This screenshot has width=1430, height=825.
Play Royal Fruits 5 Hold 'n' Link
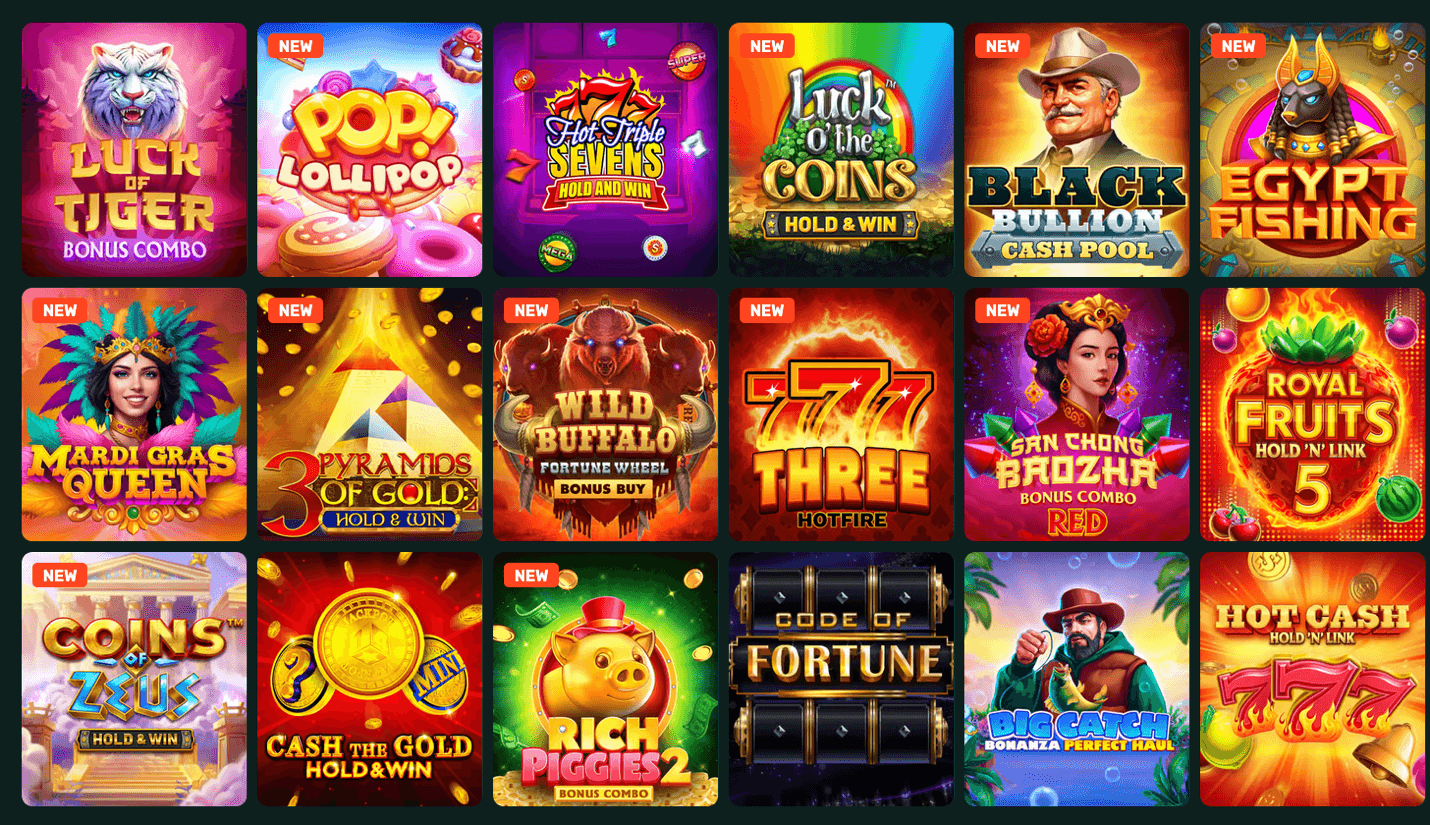pos(1312,415)
